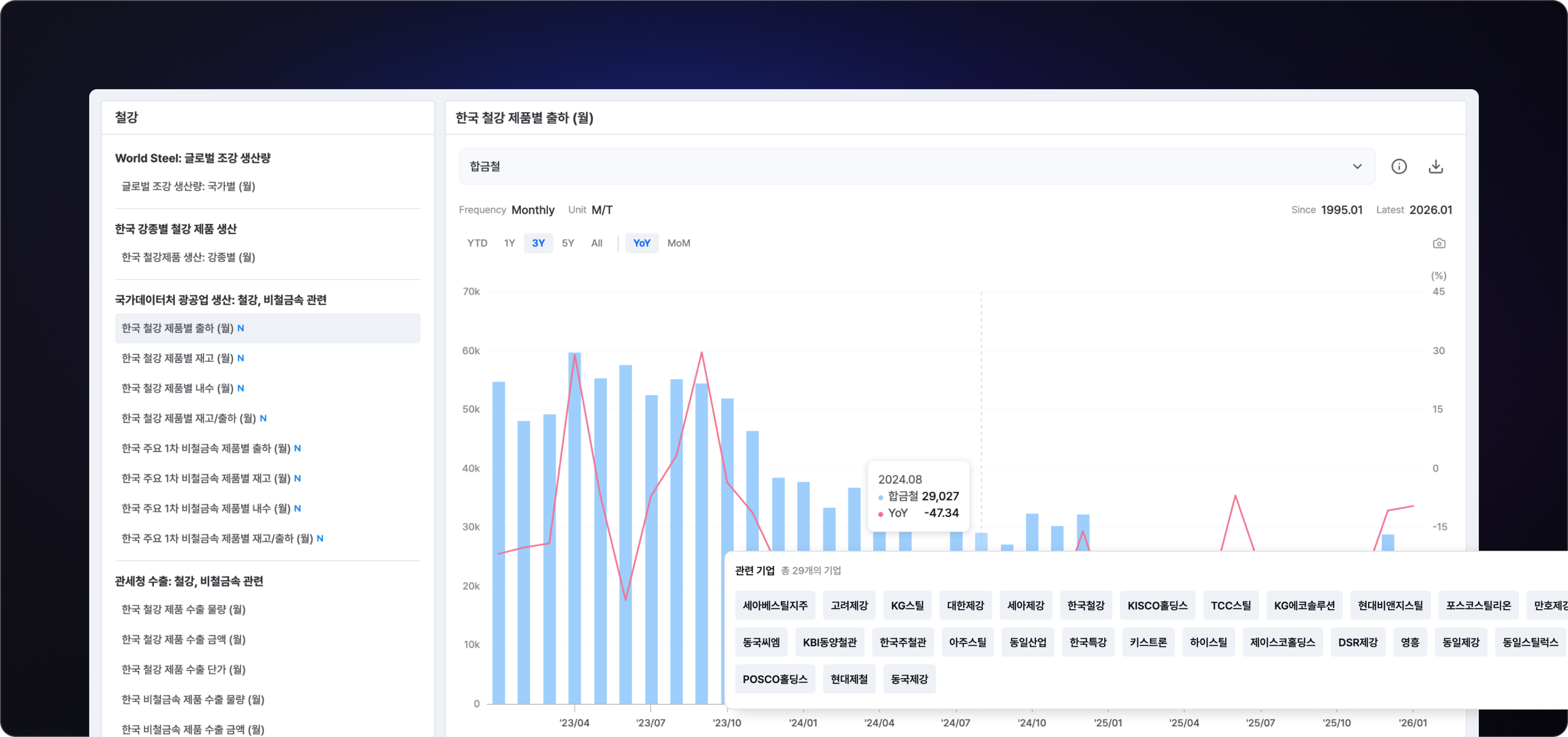Click the camera screenshot icon
This screenshot has width=1568, height=737.
coord(1438,244)
